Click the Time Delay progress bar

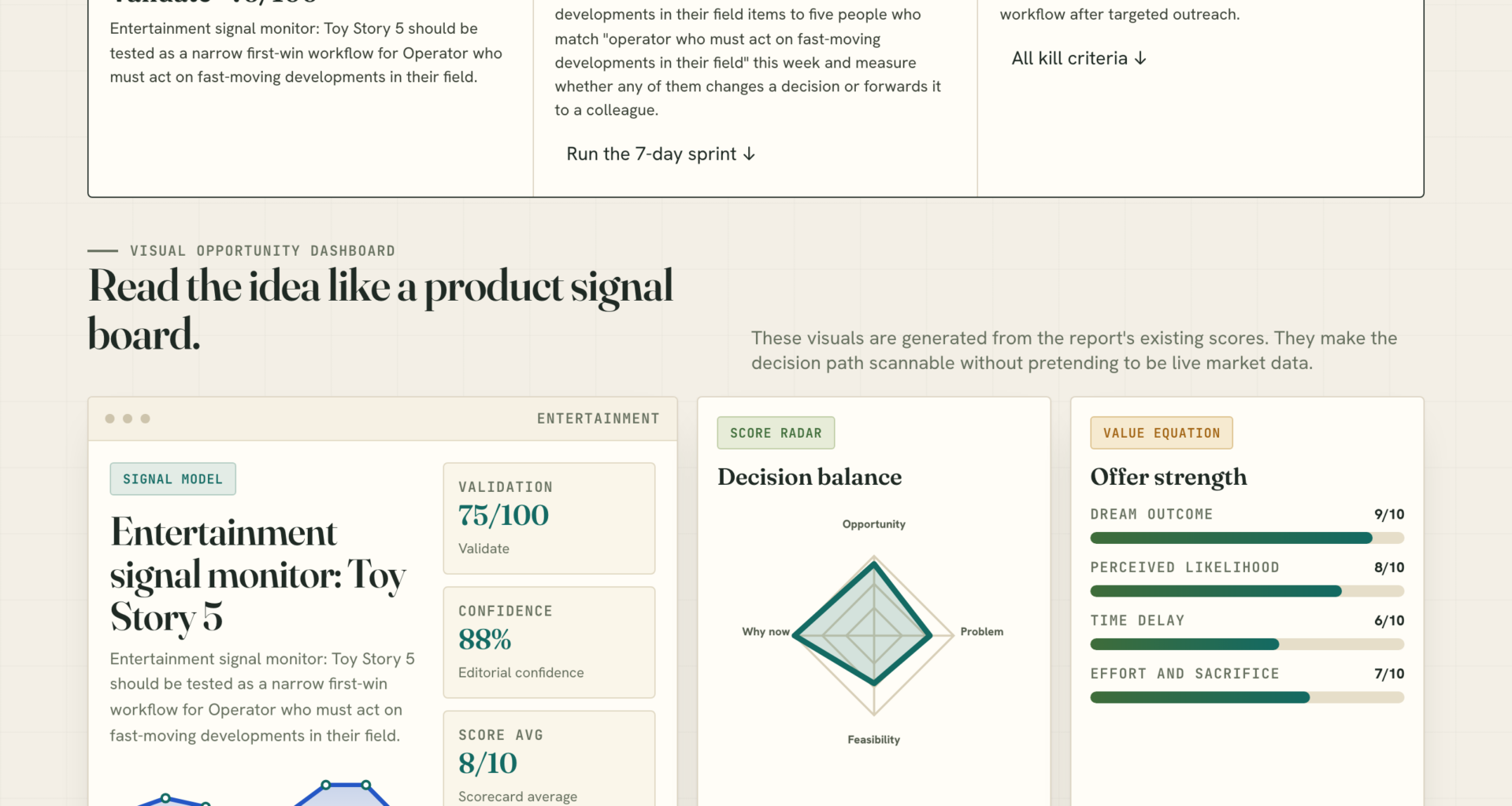pyautogui.click(x=1247, y=645)
